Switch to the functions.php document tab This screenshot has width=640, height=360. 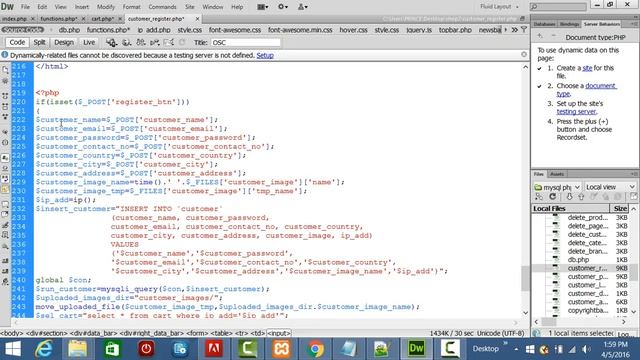pyautogui.click(x=59, y=19)
